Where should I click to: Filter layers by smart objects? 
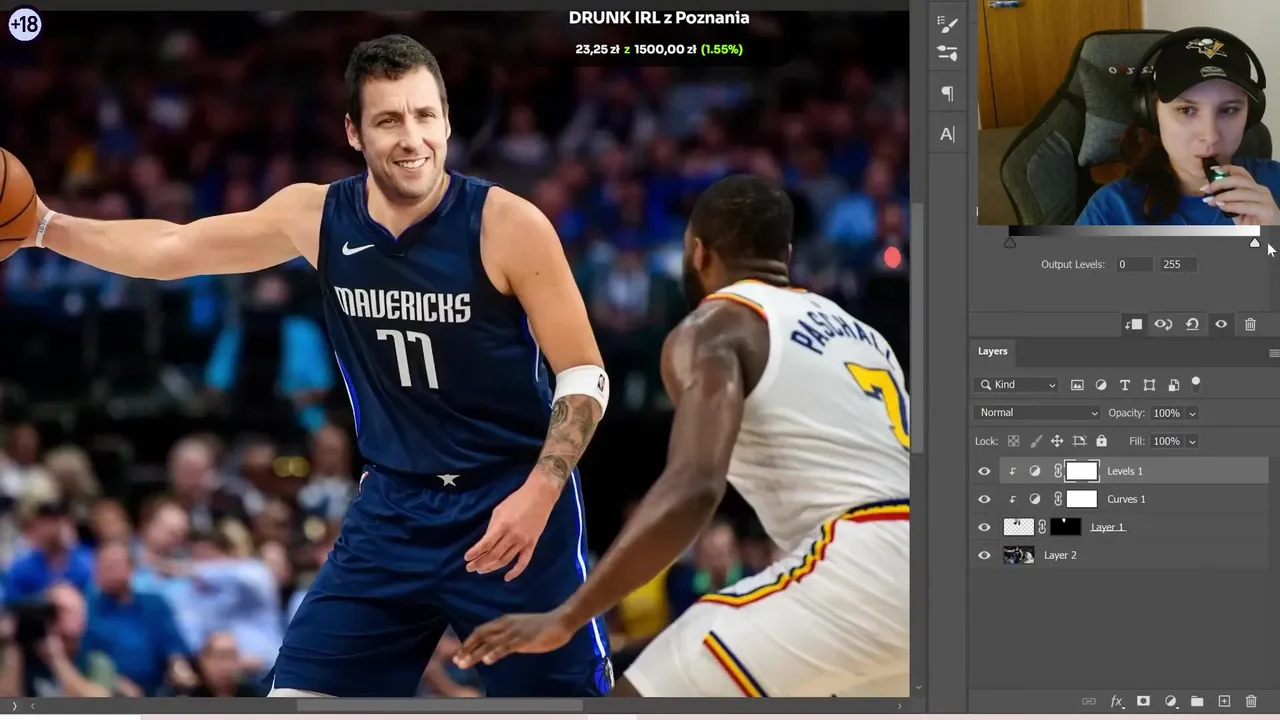coord(1173,385)
